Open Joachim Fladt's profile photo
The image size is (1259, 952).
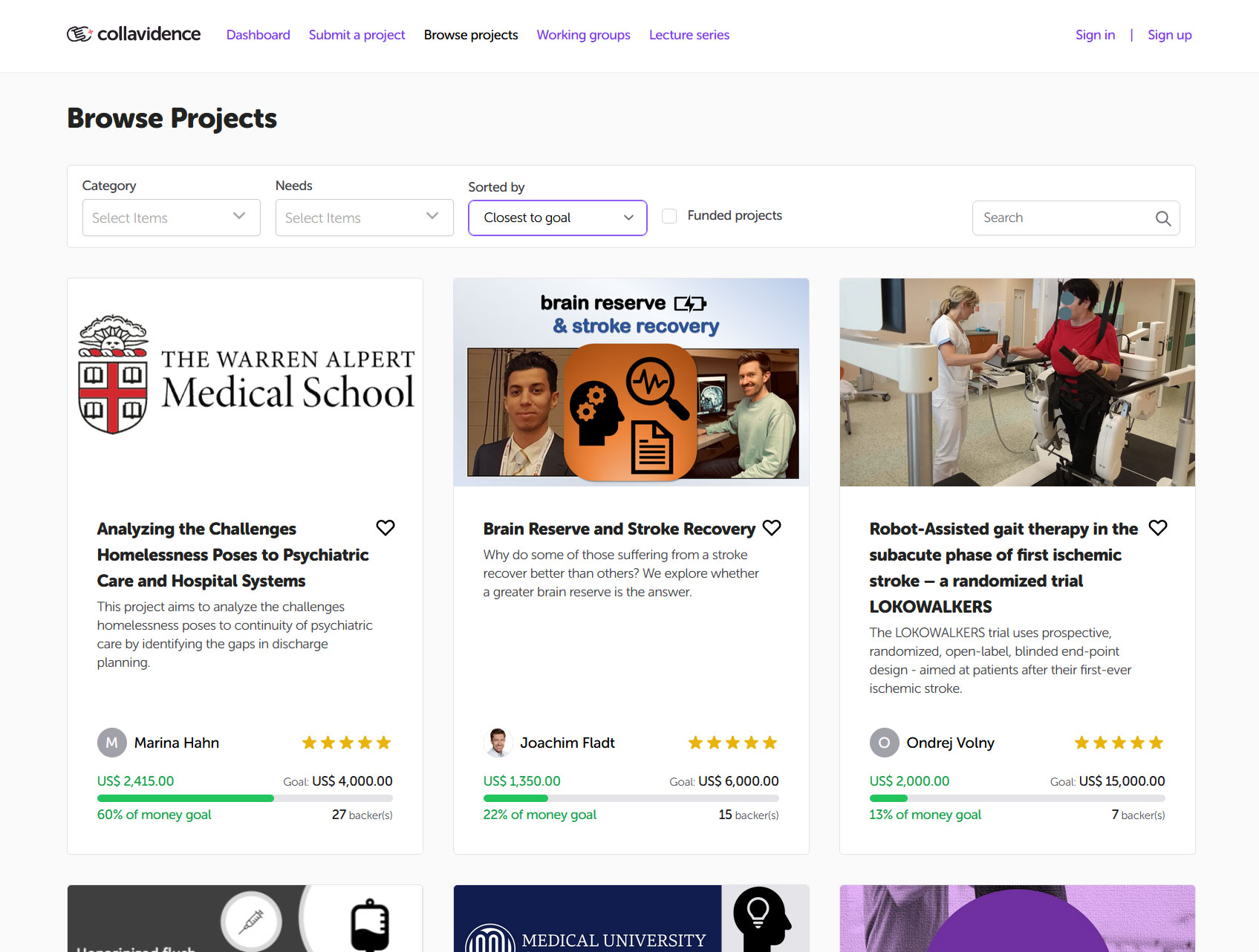coord(498,743)
